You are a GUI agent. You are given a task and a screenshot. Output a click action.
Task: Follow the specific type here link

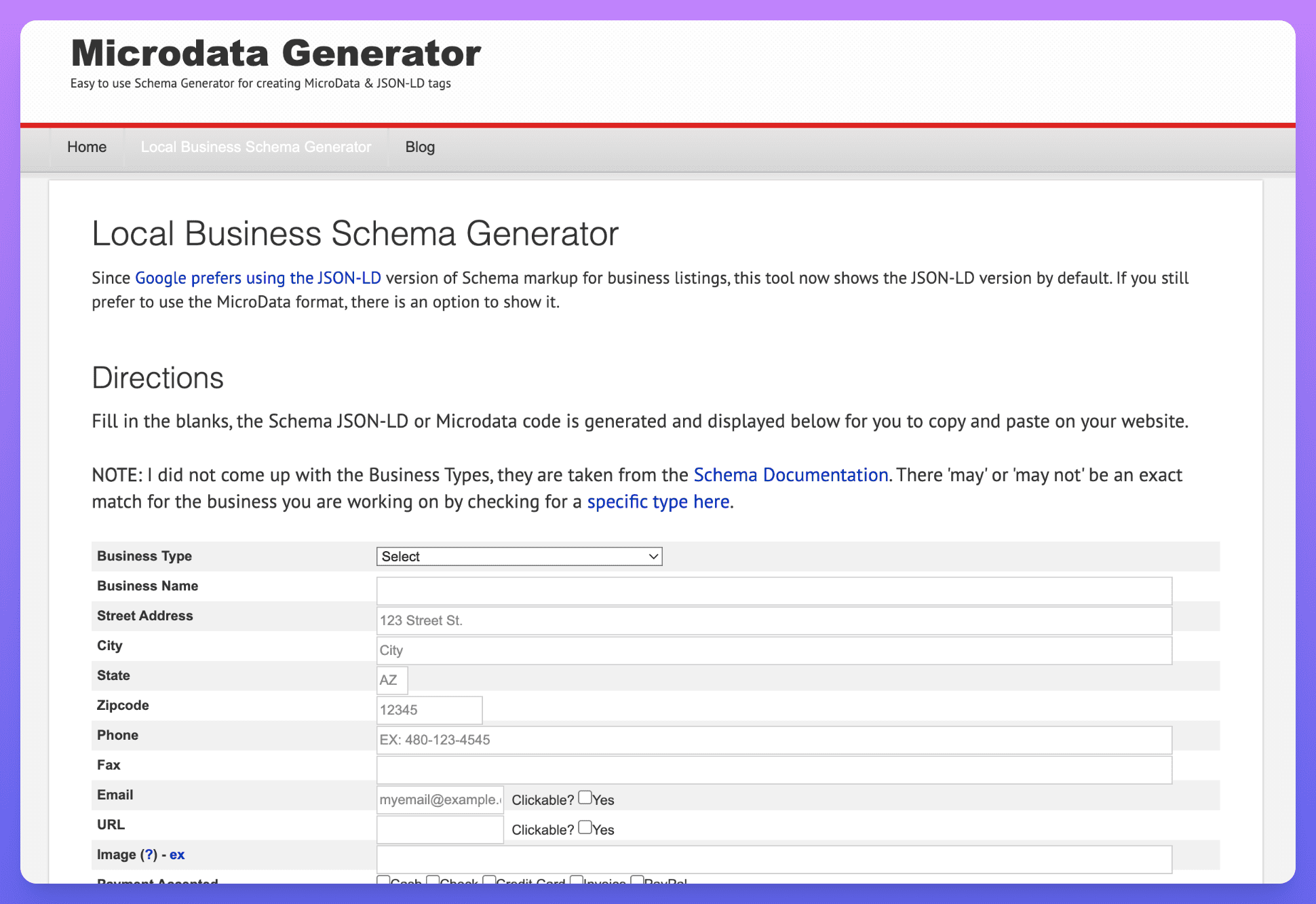[658, 502]
